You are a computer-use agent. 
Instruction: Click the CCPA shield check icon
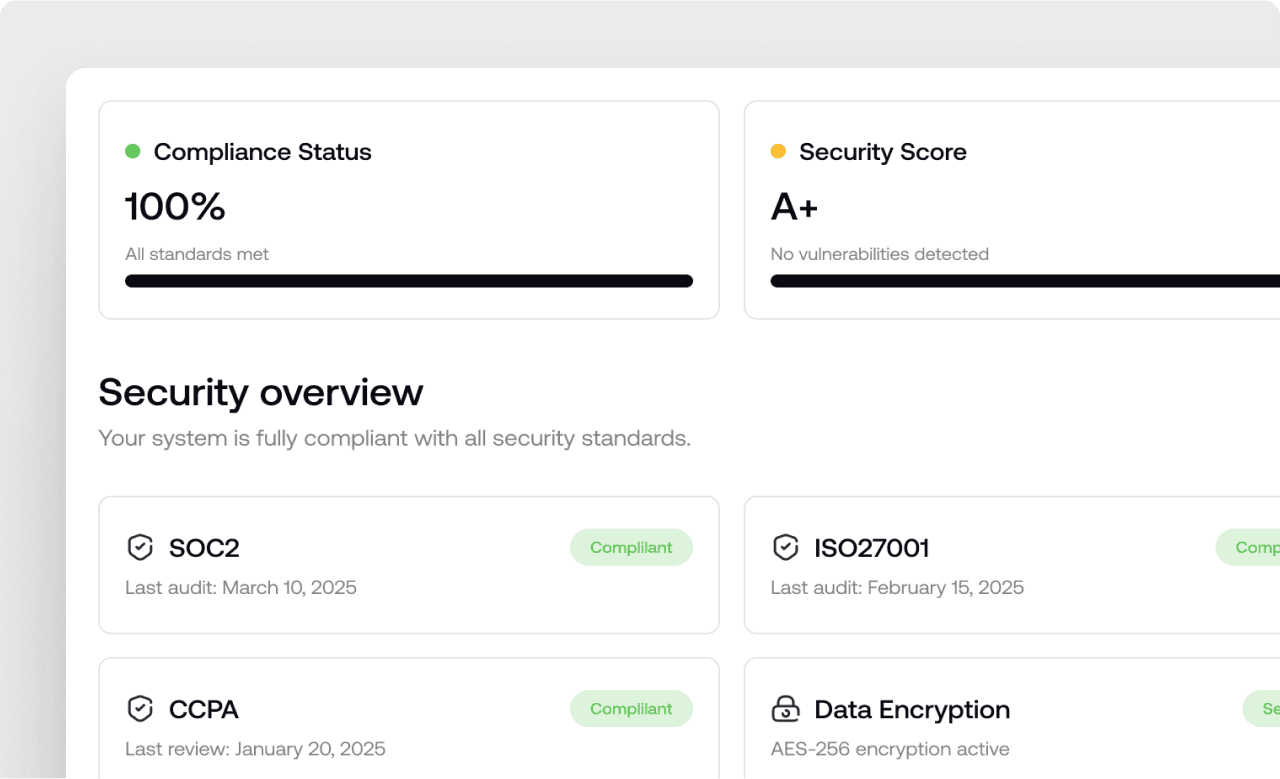pos(140,708)
